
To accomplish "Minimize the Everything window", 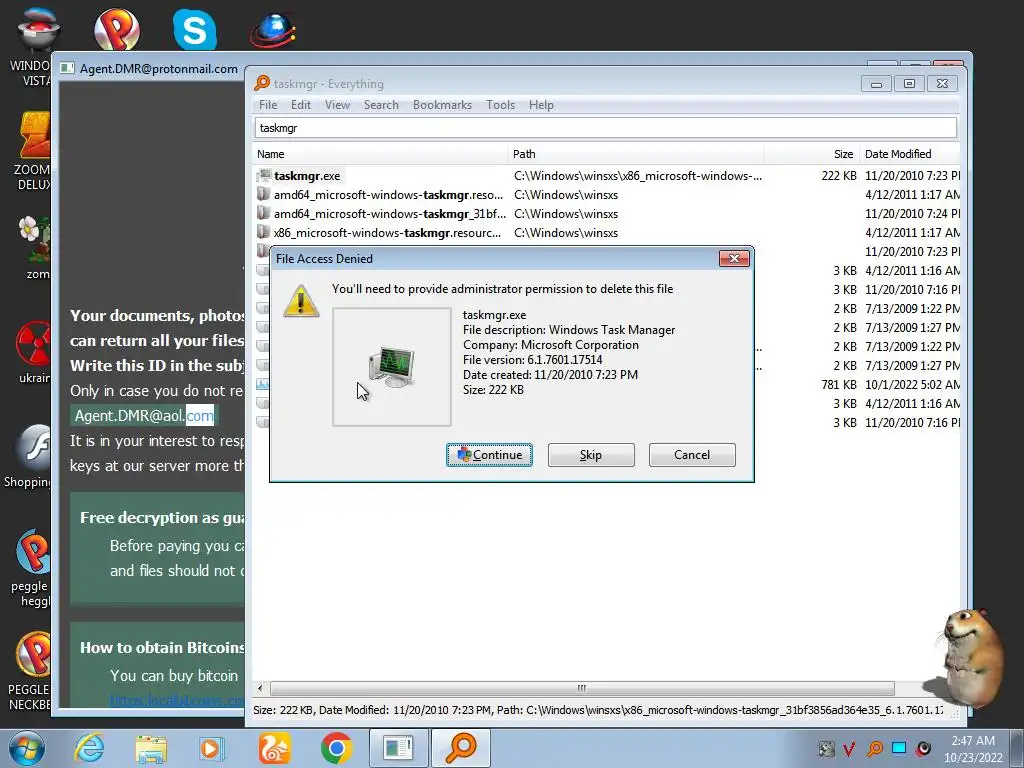I will [876, 84].
